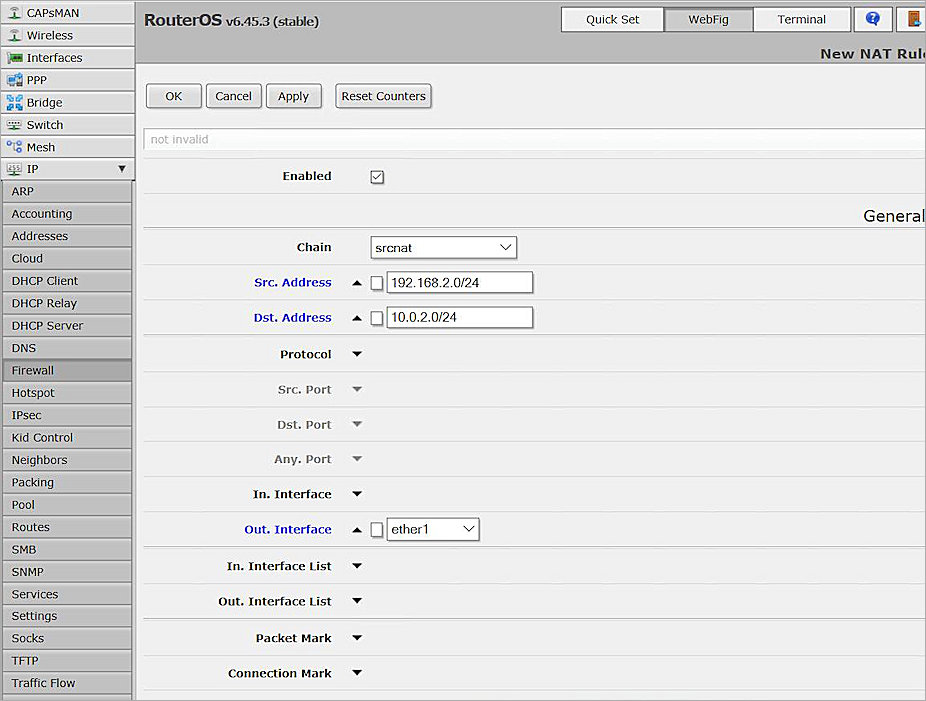Click inside the Dst. Address input field
This screenshot has width=926, height=701.
[459, 317]
